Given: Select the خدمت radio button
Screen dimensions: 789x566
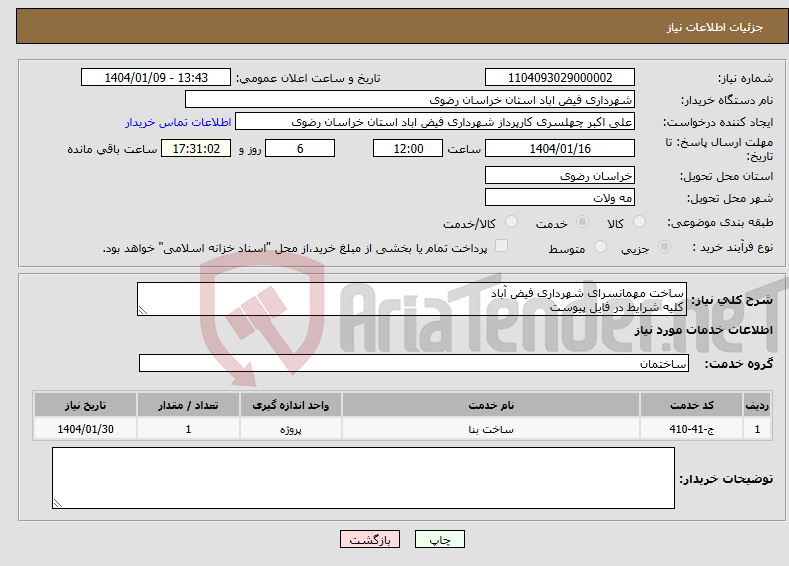Looking at the screenshot, I should (582, 222).
